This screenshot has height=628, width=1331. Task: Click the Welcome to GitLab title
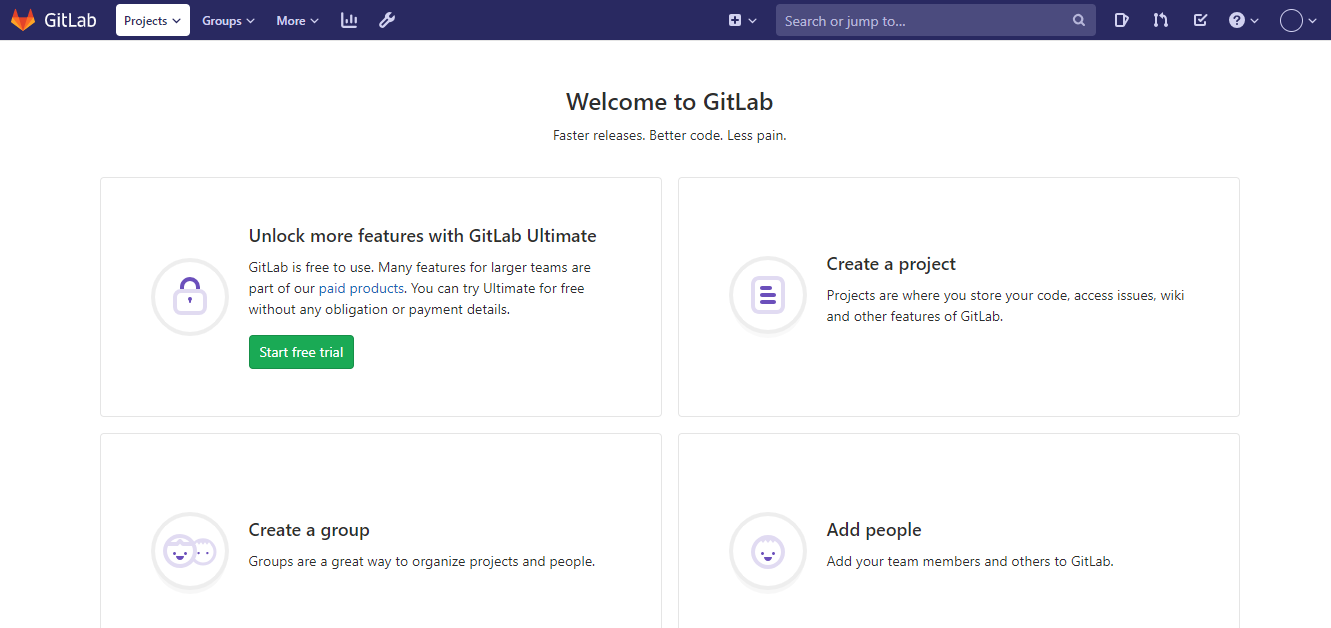(x=669, y=102)
